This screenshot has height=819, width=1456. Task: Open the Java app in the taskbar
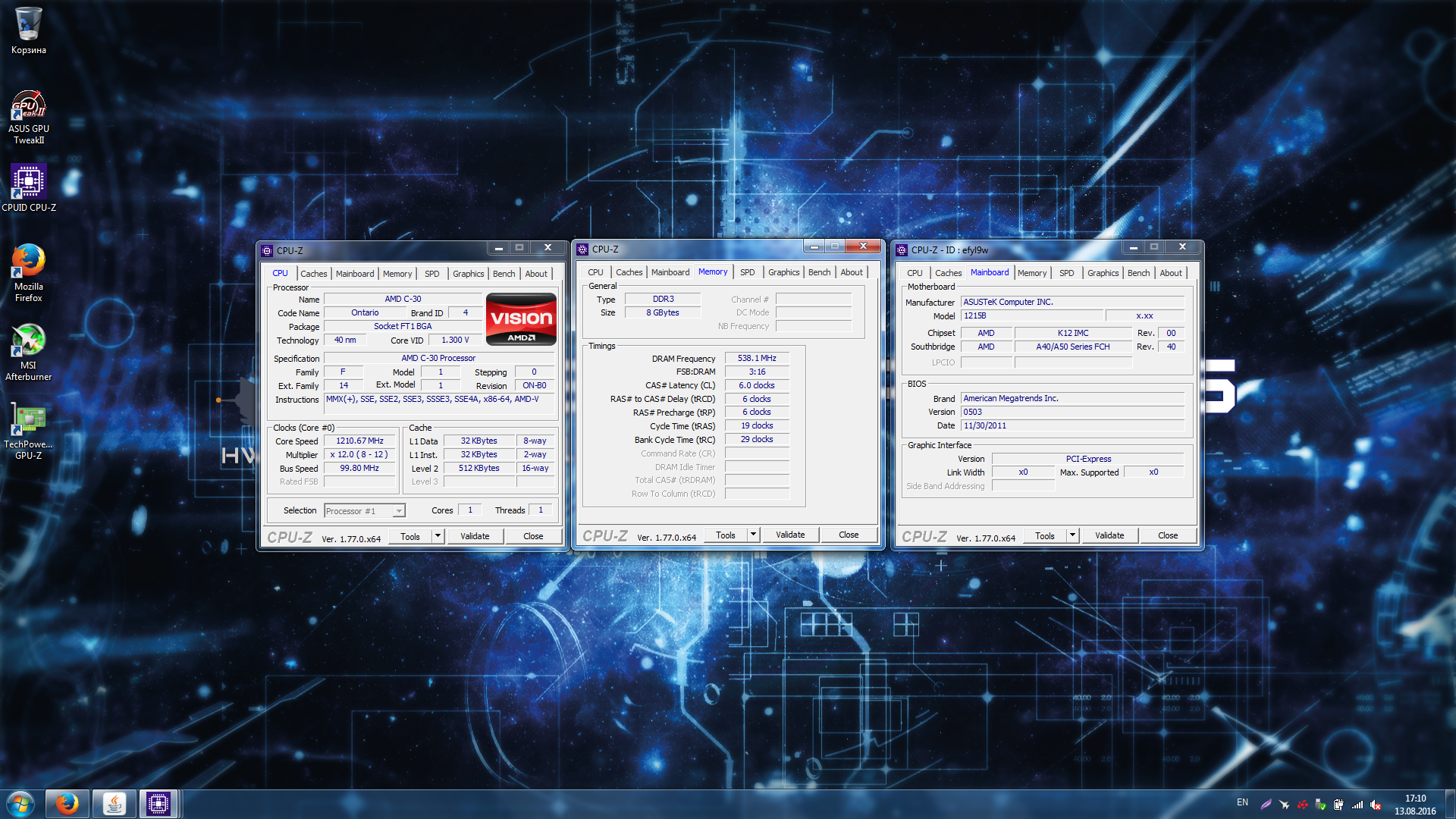click(x=114, y=804)
